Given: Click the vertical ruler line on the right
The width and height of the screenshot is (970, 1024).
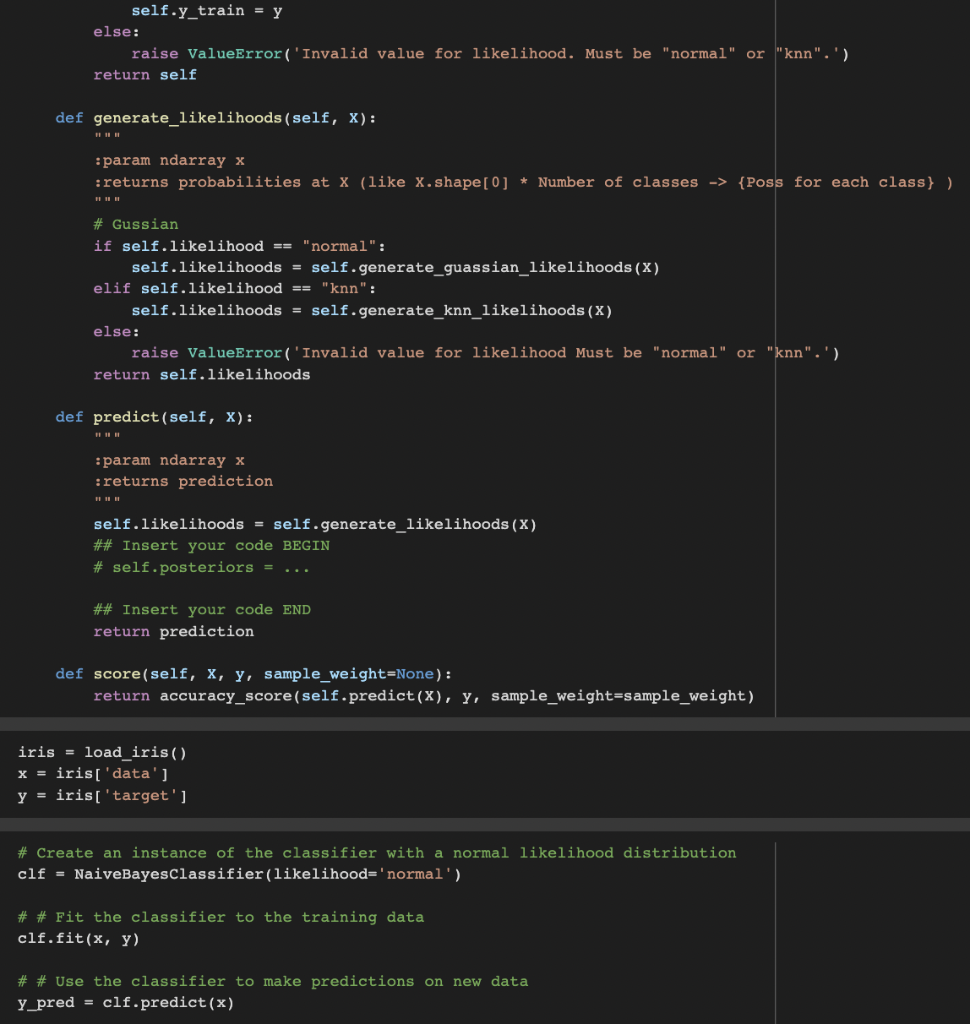Looking at the screenshot, I should coord(776,400).
